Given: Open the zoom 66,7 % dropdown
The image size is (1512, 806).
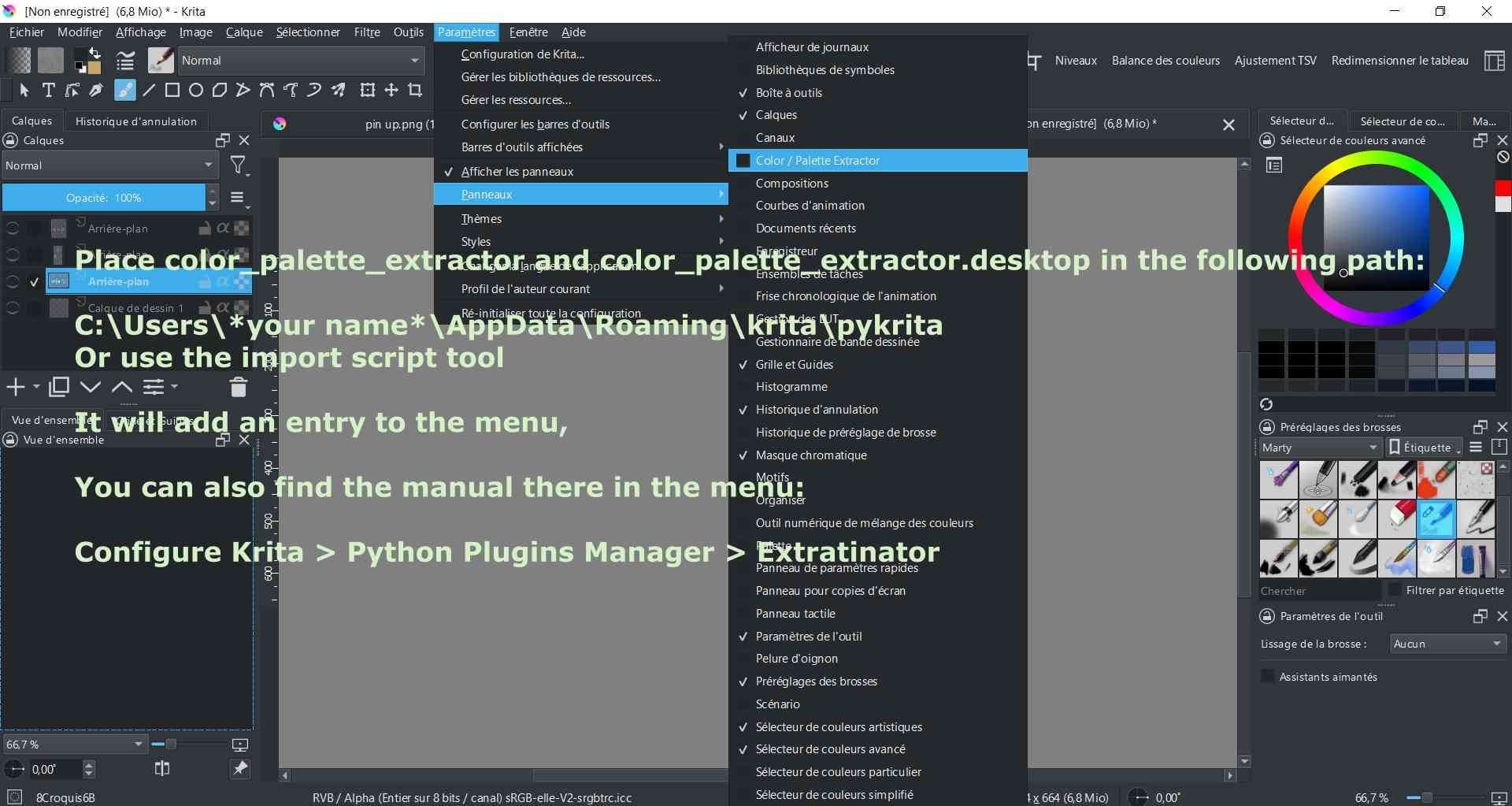Looking at the screenshot, I should [75, 744].
